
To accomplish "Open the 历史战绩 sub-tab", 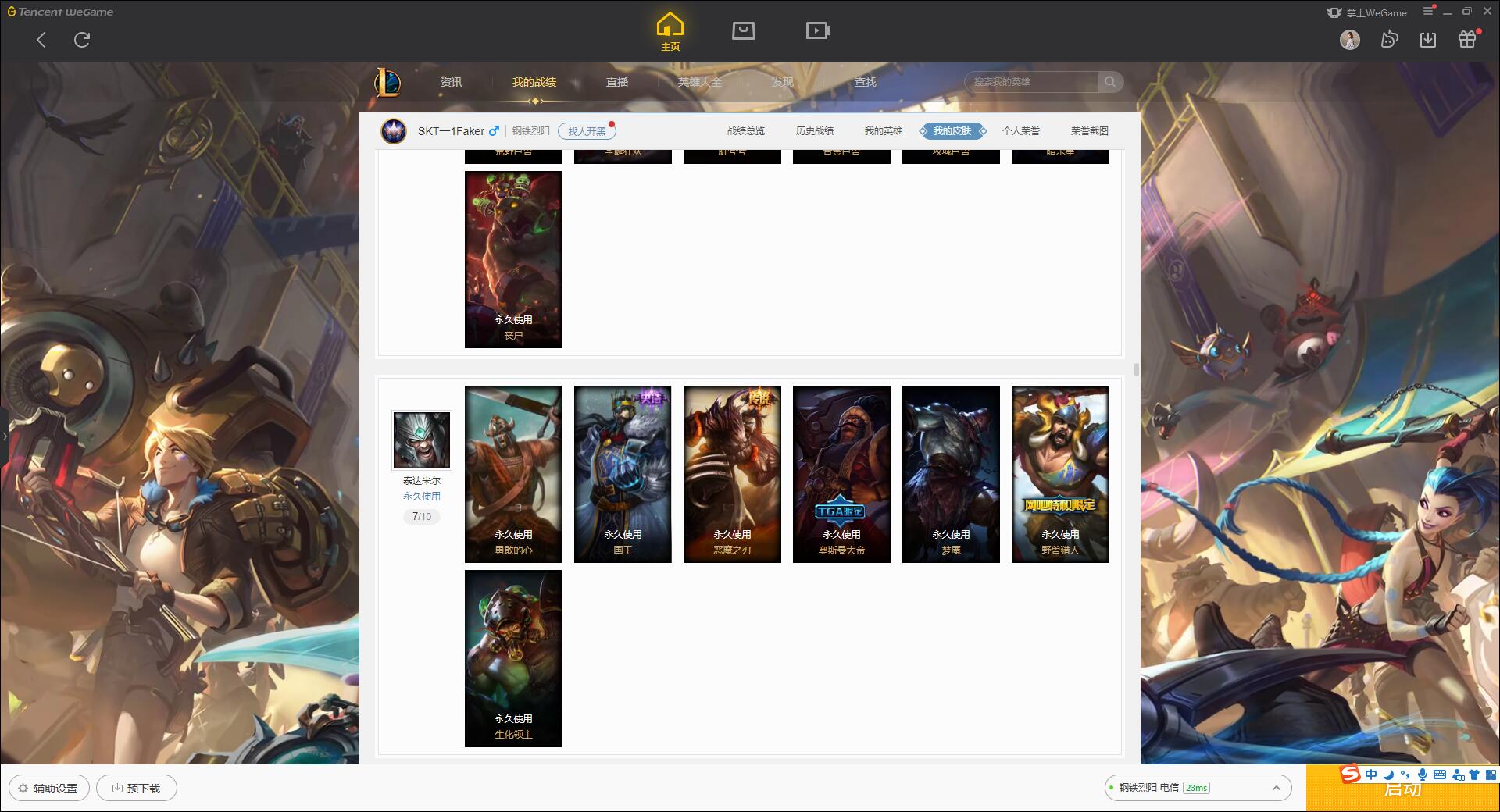I will (815, 131).
